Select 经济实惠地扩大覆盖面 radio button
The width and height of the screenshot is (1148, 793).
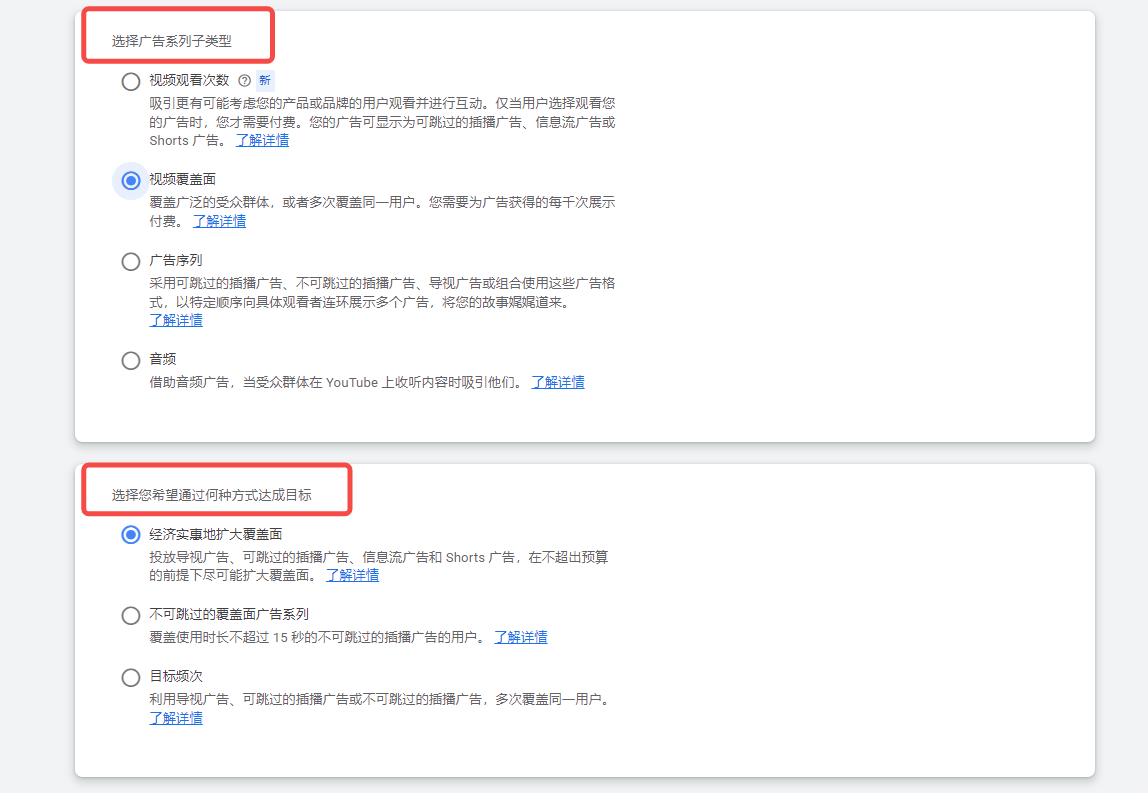[131, 535]
